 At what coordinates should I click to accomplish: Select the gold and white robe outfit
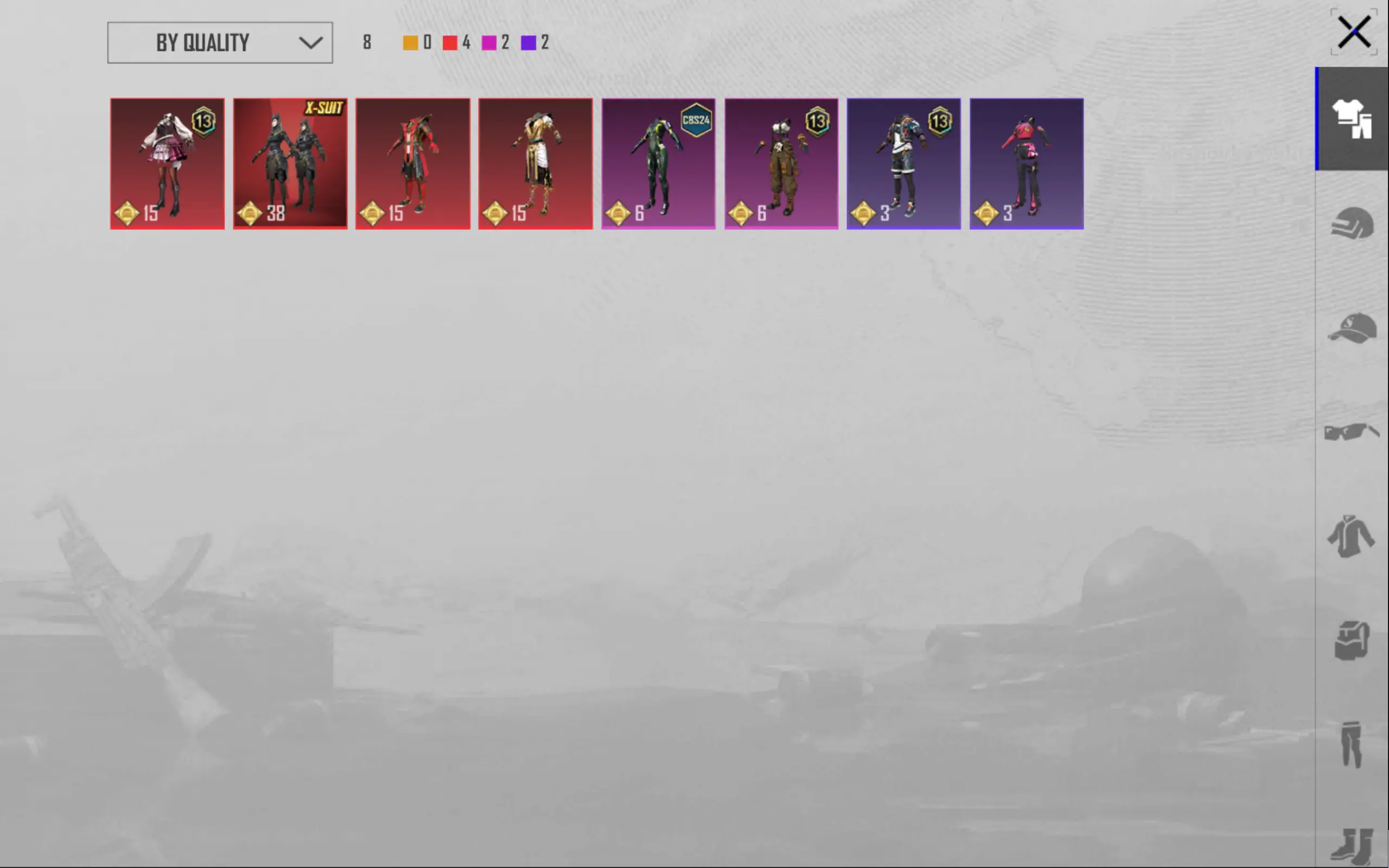536,164
